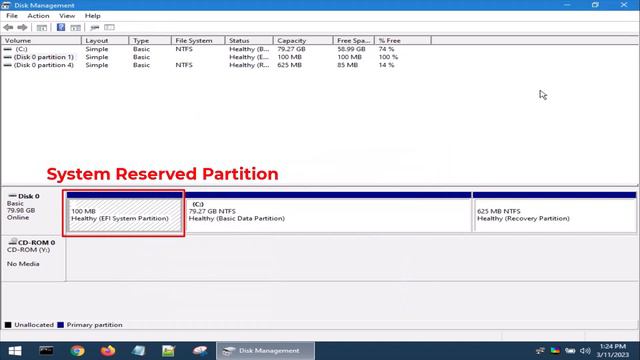The height and width of the screenshot is (360, 640).
Task: Click the red-and-white disk tool taskbar icon
Action: coord(200,351)
